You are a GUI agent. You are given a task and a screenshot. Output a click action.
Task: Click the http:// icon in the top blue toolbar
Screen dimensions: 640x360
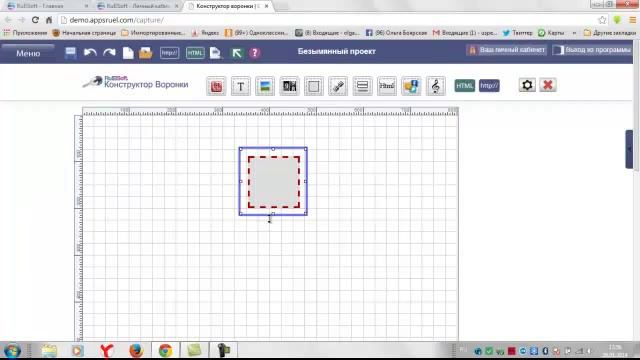tap(169, 53)
